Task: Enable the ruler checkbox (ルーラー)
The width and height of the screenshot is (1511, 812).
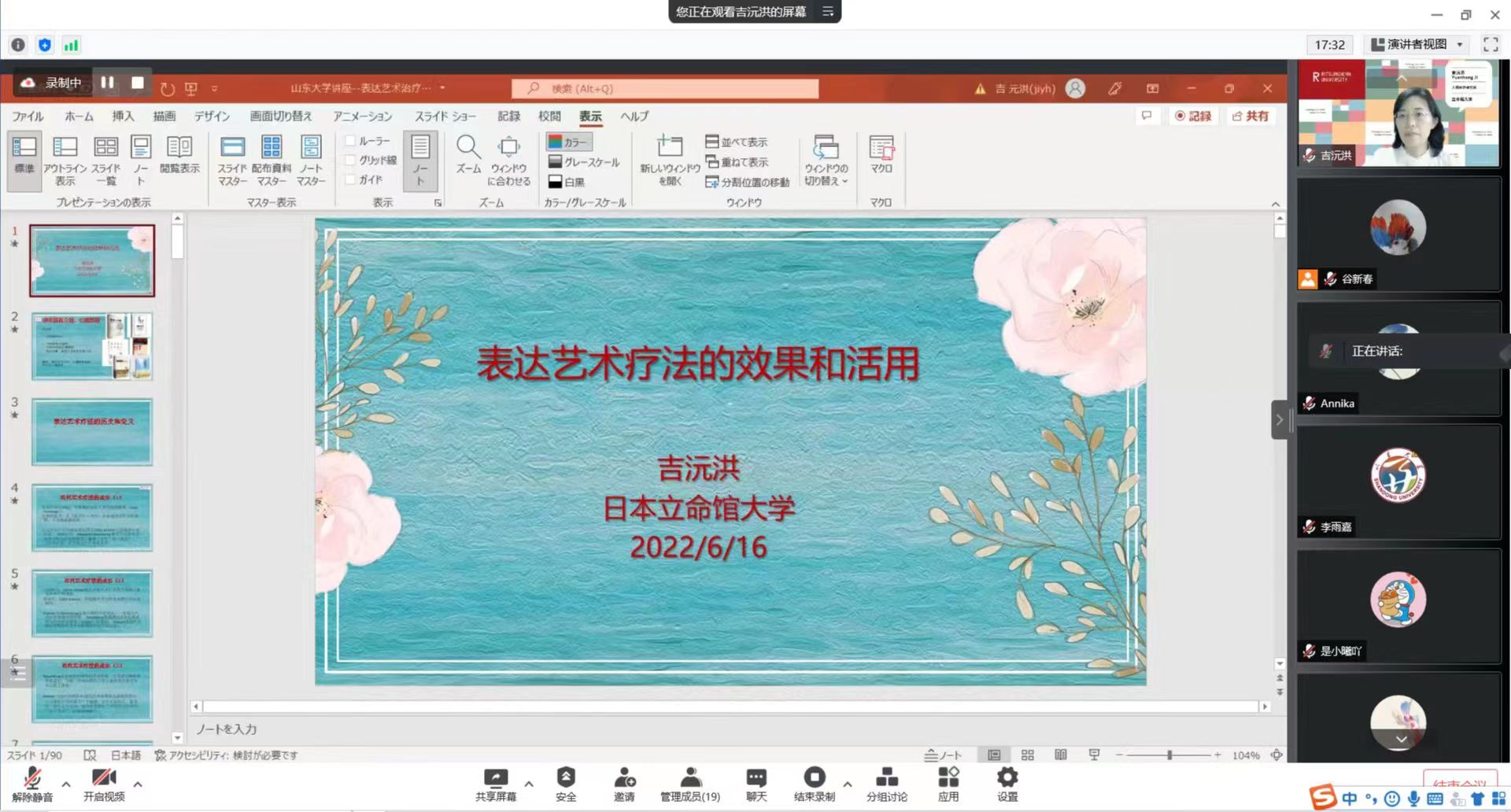Action: [351, 141]
